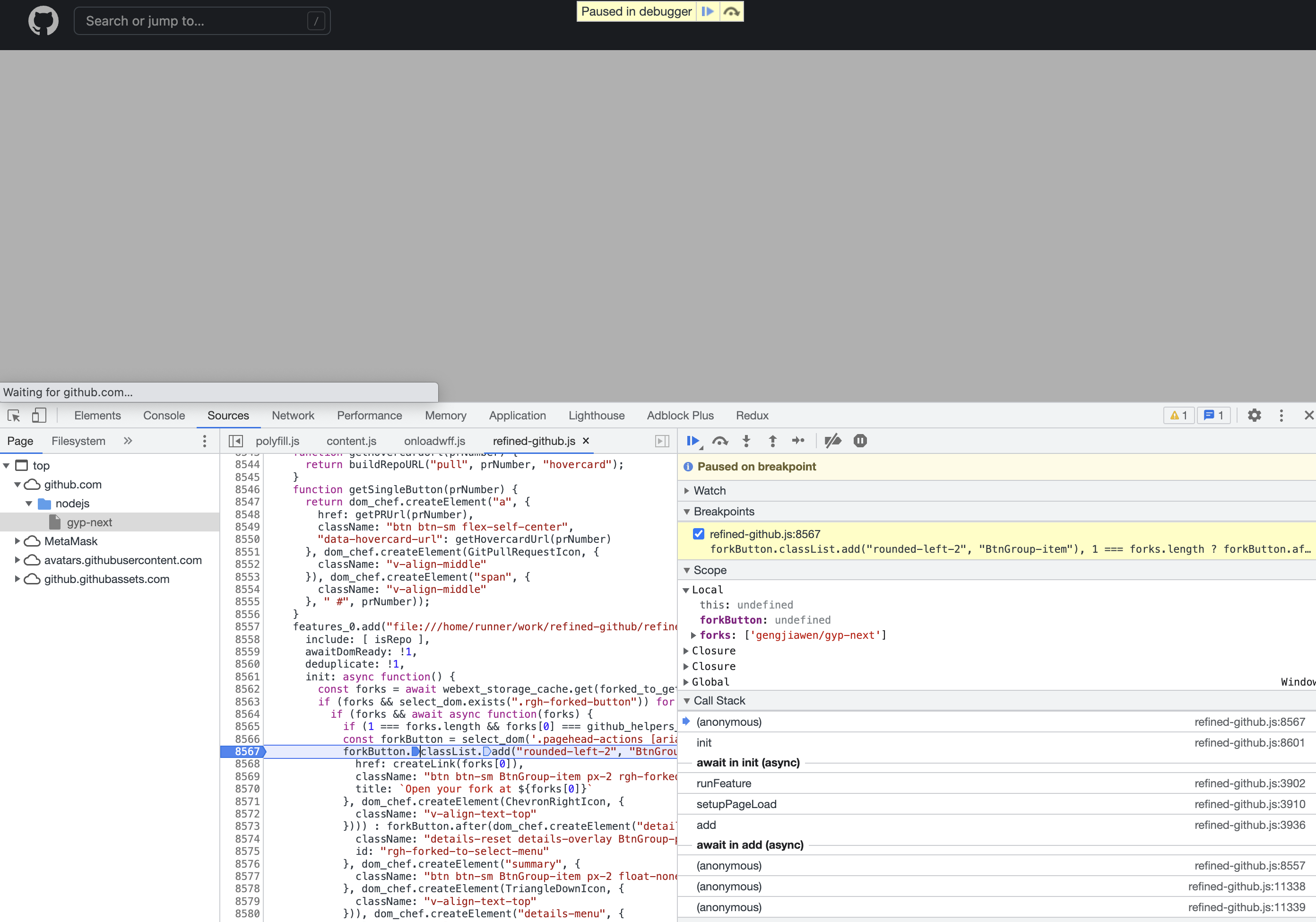Uncheck the breakpoint at refined-github.js:8567
1316x922 pixels.
[698, 533]
